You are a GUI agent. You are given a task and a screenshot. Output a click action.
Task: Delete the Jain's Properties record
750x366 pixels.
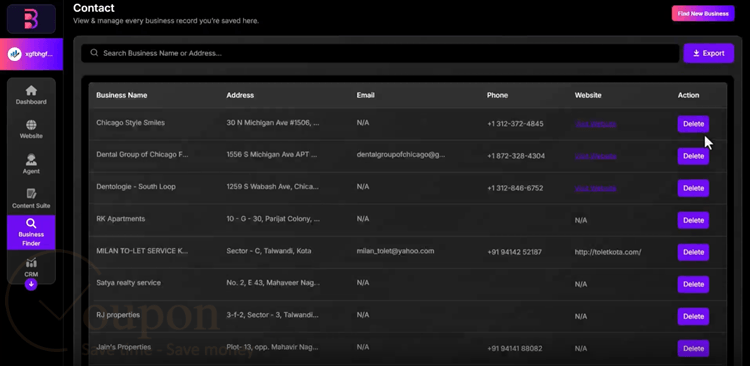click(693, 348)
